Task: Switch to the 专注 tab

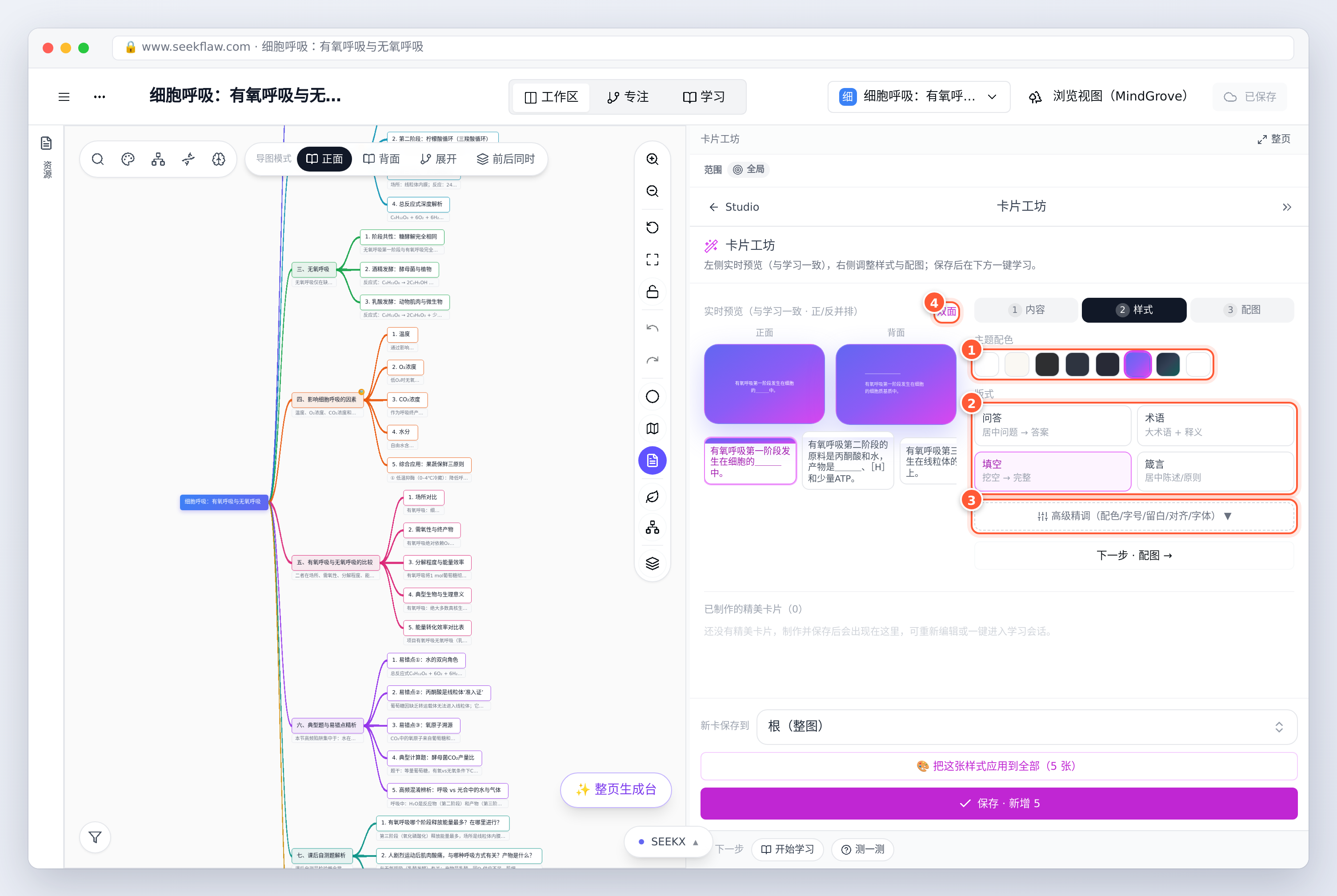Action: tap(627, 96)
